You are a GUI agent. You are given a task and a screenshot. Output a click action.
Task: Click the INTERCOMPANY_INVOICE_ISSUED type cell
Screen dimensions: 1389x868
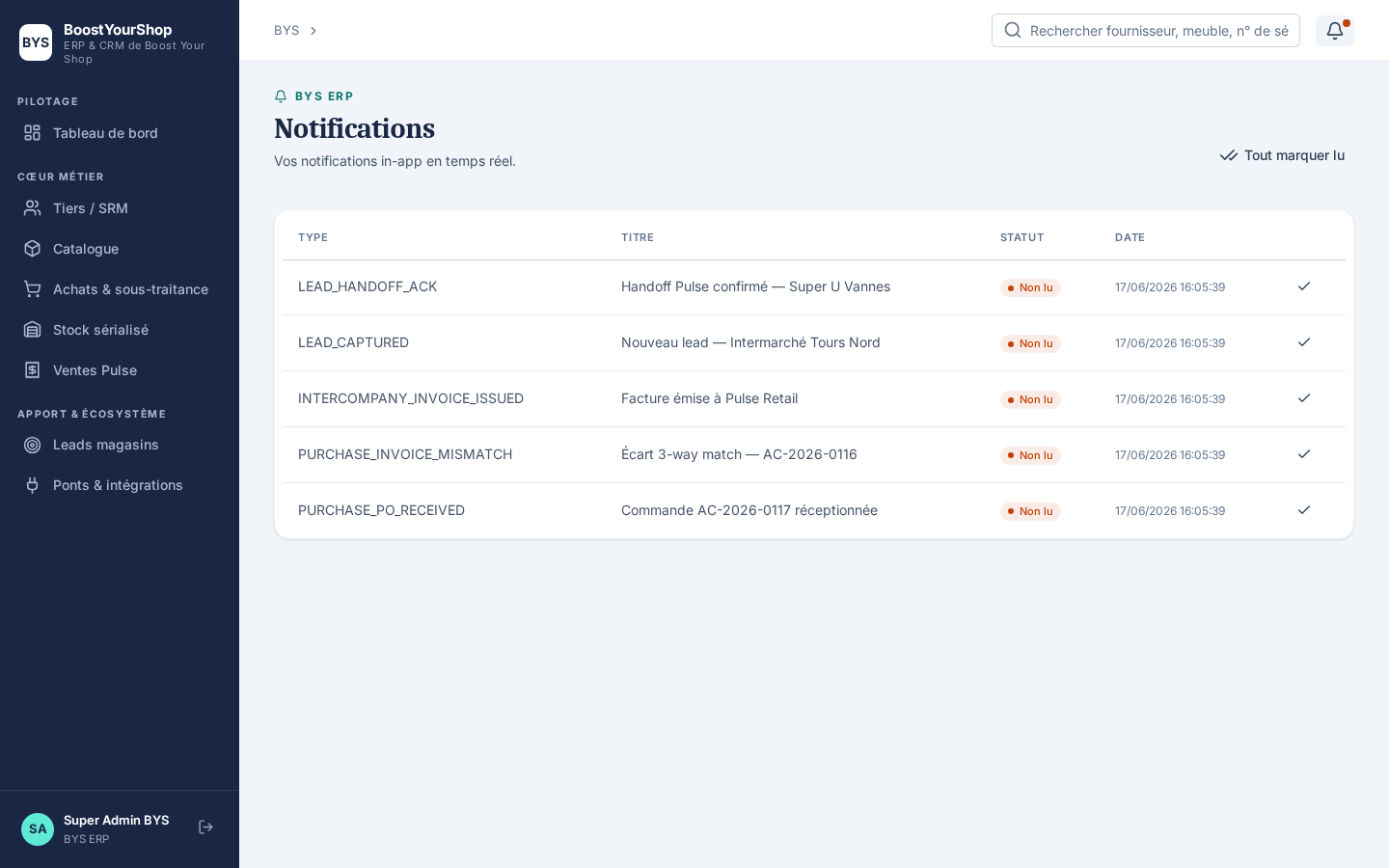click(411, 398)
